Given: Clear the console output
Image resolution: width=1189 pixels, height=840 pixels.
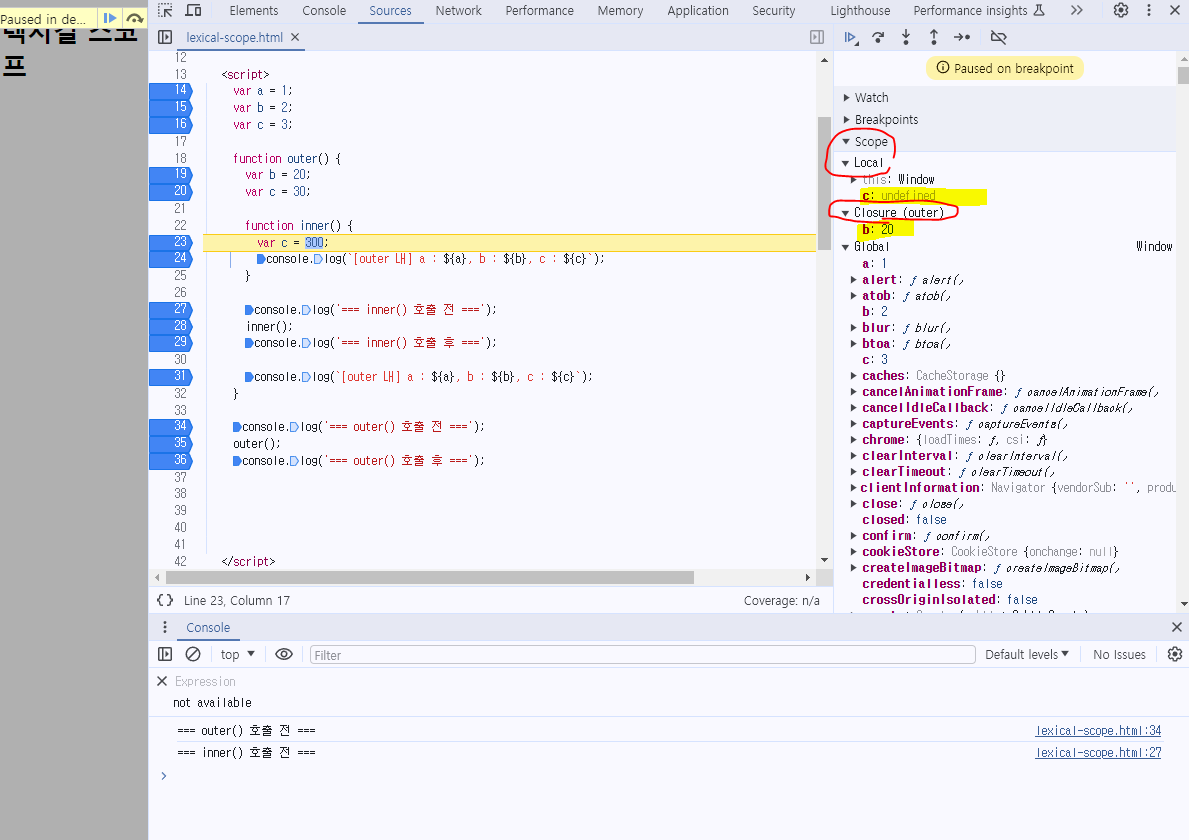Looking at the screenshot, I should (x=193, y=654).
